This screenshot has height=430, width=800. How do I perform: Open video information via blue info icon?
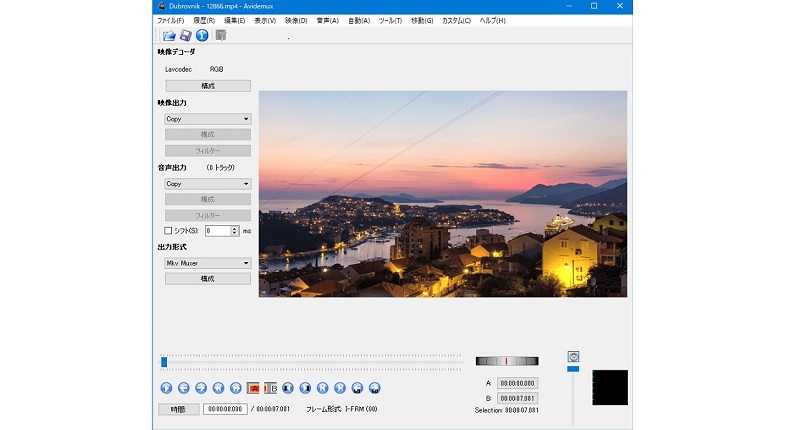(202, 36)
